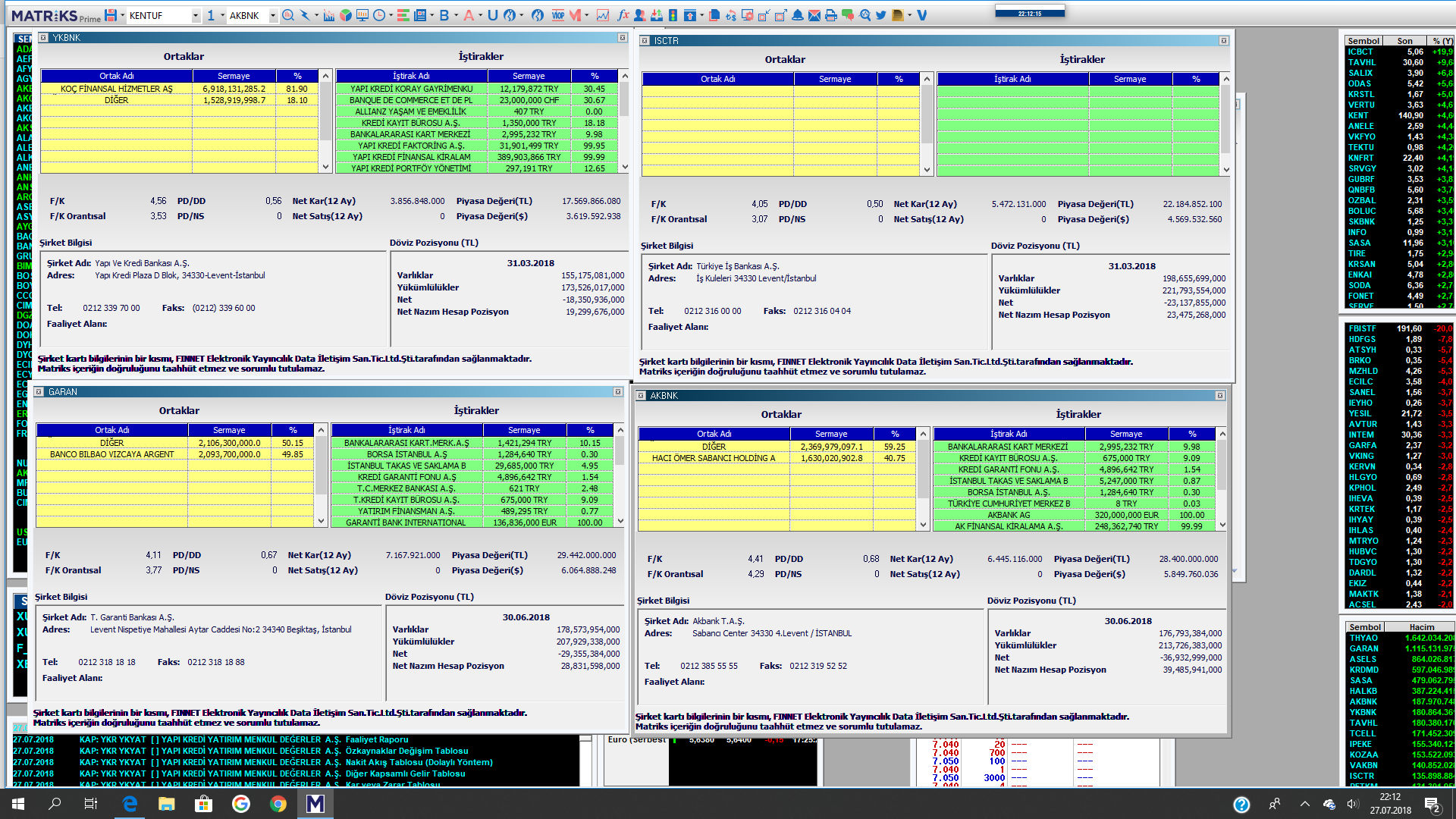Open the chat bubbles icon
The height and width of the screenshot is (819, 1456).
(847, 15)
